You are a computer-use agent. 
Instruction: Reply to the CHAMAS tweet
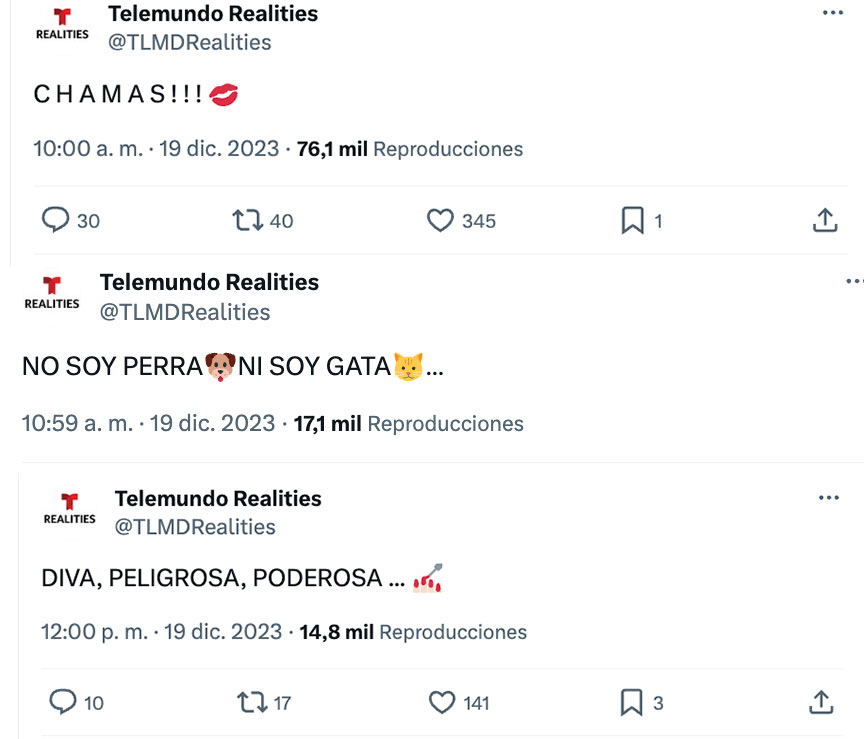coord(55,220)
